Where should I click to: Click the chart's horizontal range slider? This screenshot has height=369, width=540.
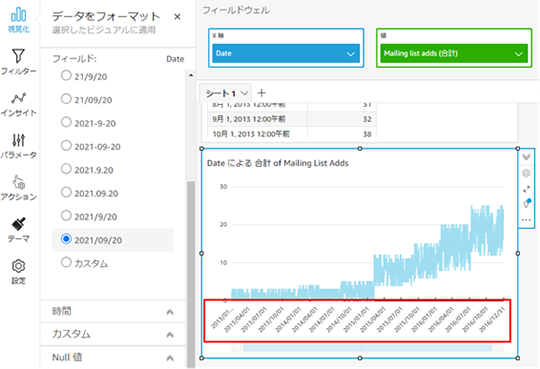(x=367, y=347)
